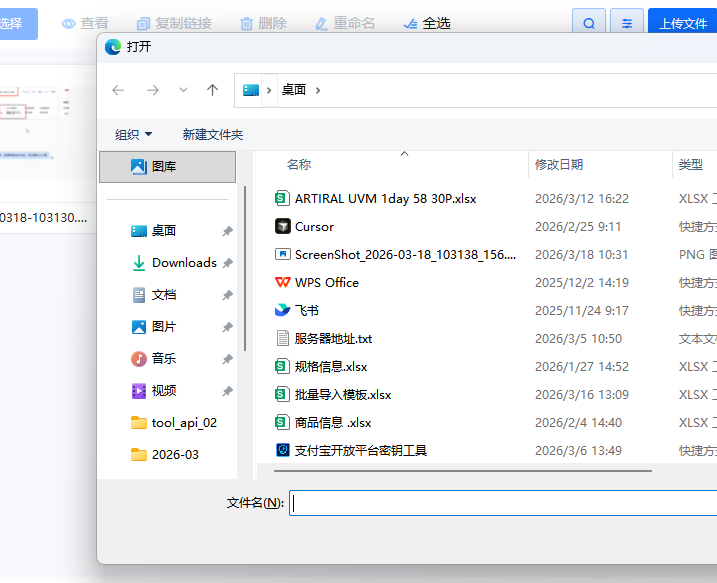
Task: Click the back arrow in file dialog
Action: pos(118,90)
